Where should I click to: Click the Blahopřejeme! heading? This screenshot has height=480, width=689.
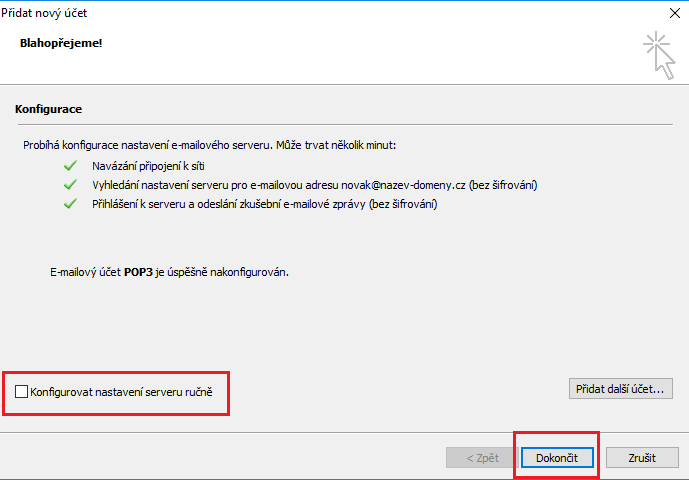click(61, 44)
